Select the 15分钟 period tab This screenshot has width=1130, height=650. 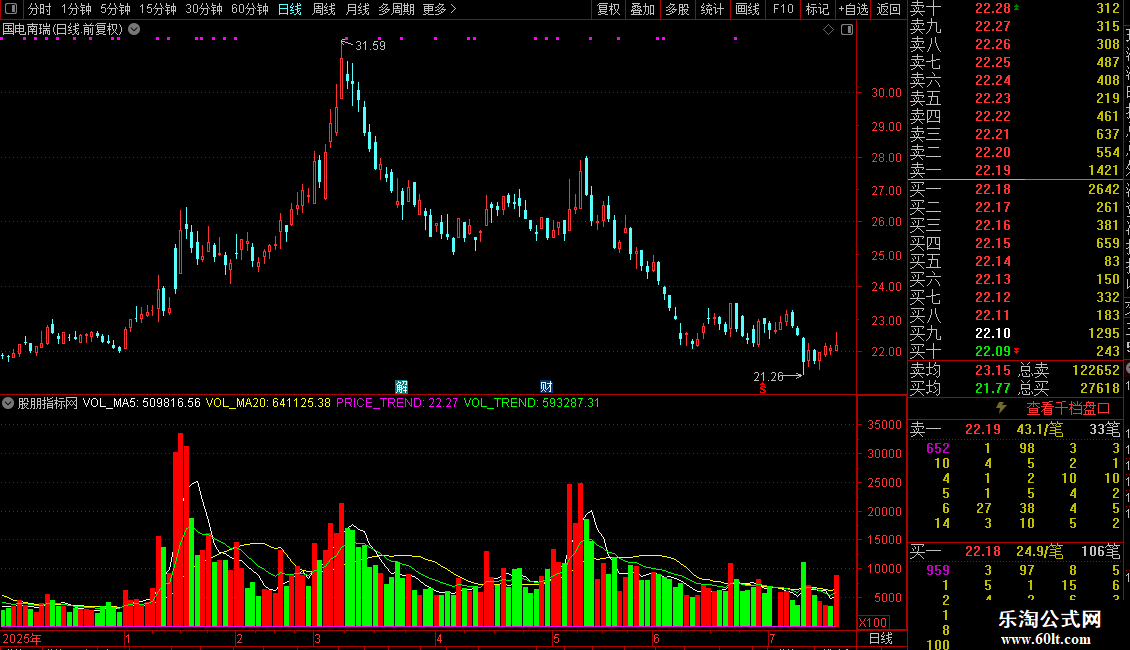pos(158,9)
